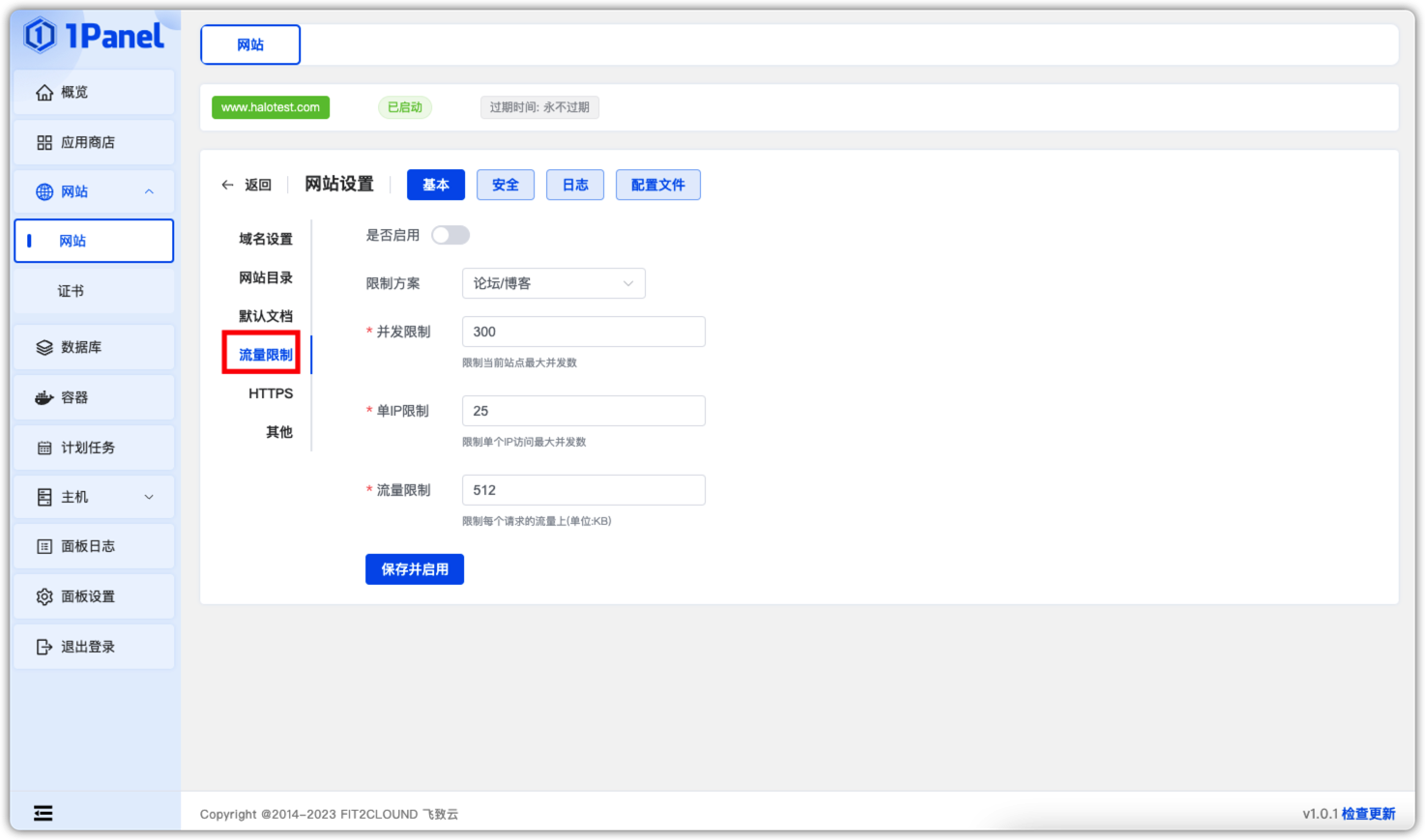The height and width of the screenshot is (840, 1425).
Task: Expand the 主机 sidebar menu chevron
Action: [149, 497]
